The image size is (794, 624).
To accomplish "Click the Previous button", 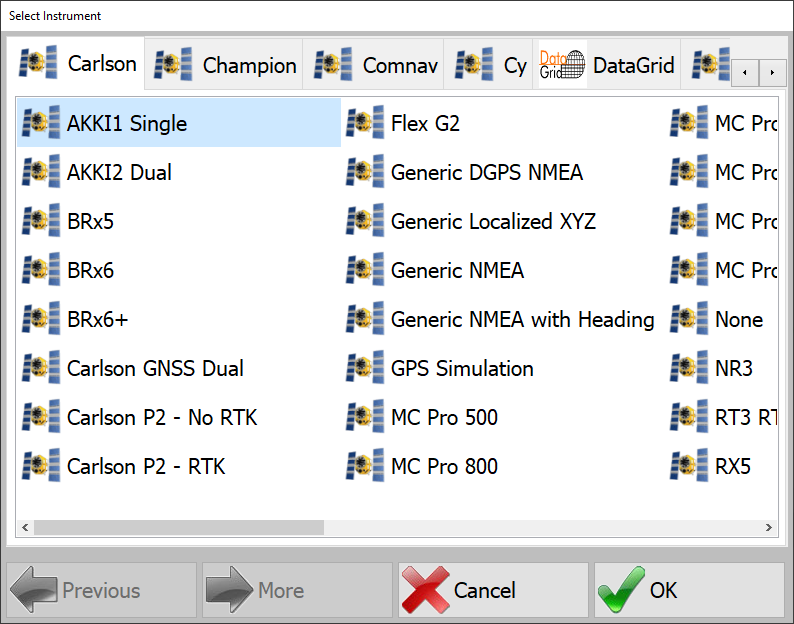I will (x=101, y=590).
